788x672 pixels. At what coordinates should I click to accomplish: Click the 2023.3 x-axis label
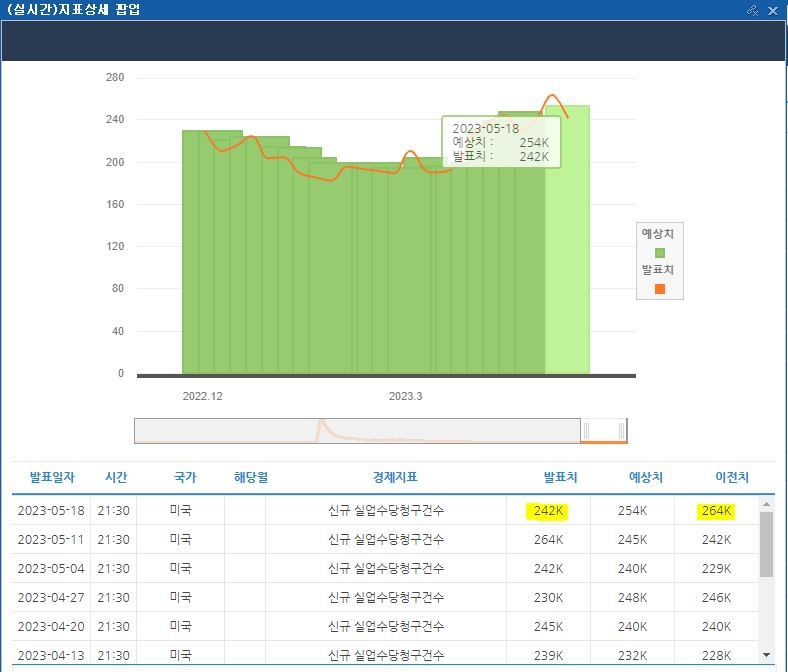point(406,396)
